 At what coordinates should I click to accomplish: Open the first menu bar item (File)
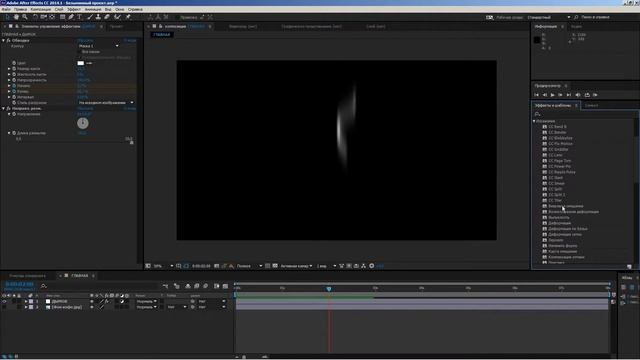click(x=6, y=9)
